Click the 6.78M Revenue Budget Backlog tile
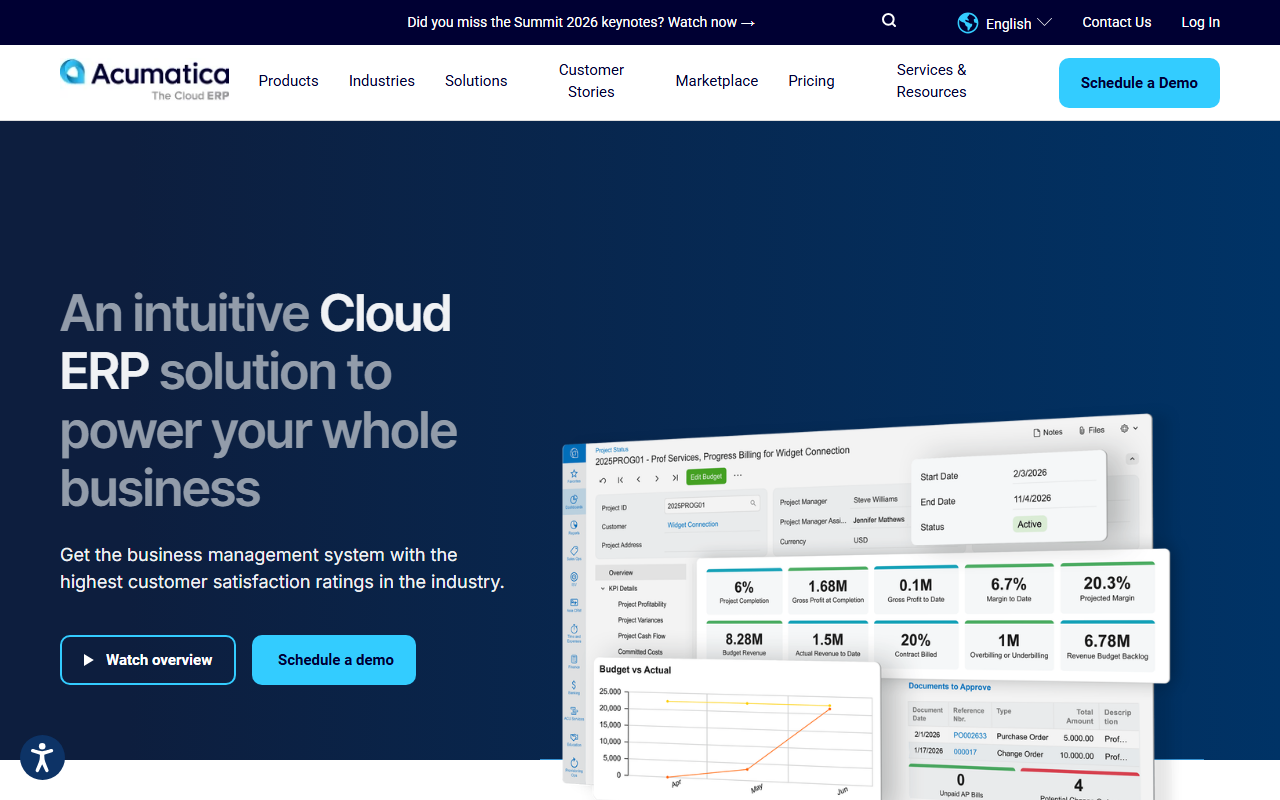This screenshot has height=800, width=1280. point(1107,646)
